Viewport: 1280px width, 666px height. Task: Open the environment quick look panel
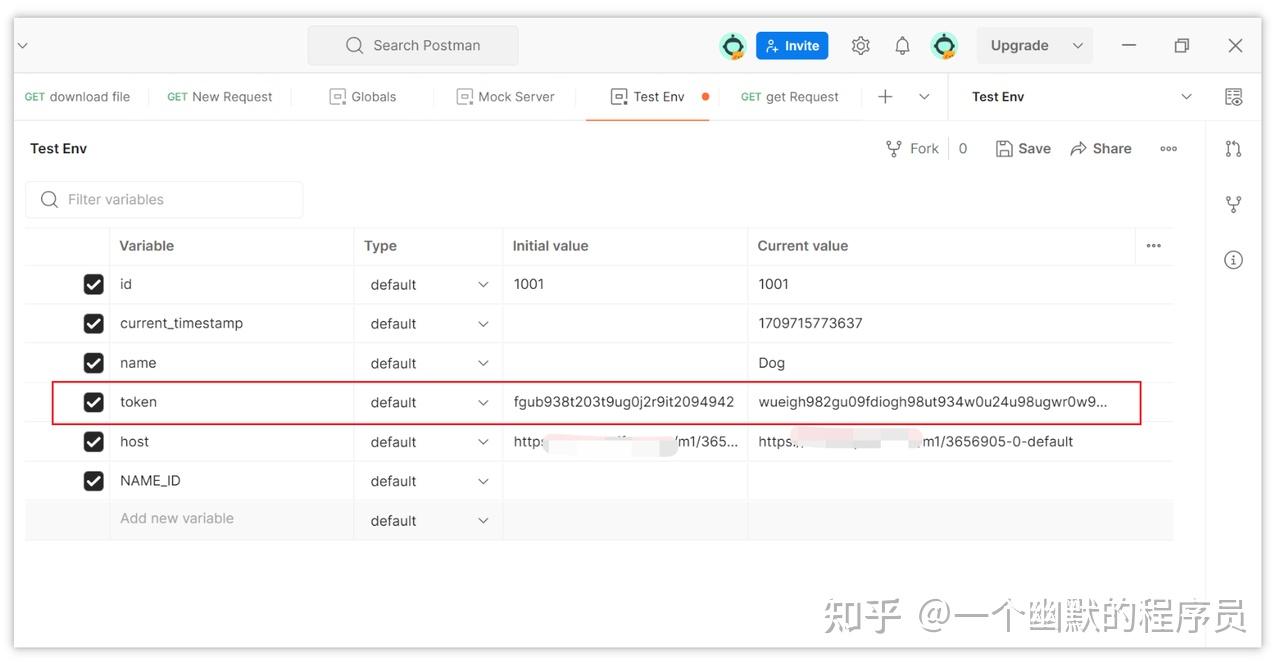pos(1233,97)
